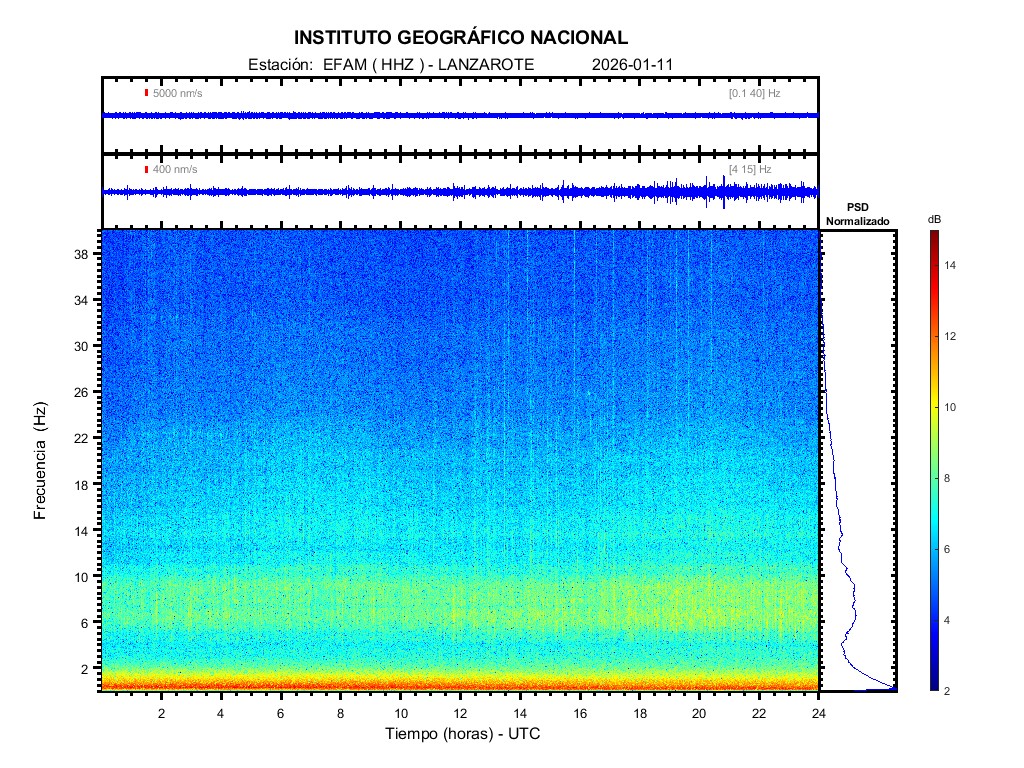Click the 12 hour tick on the time axis
The height and width of the screenshot is (768, 1024).
click(x=460, y=713)
